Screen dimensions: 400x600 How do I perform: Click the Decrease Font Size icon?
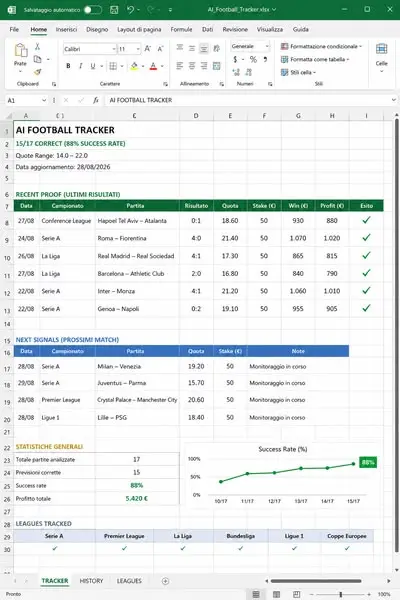click(160, 49)
